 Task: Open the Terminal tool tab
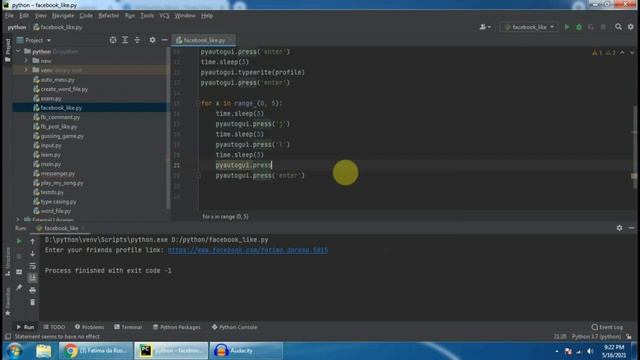128,327
